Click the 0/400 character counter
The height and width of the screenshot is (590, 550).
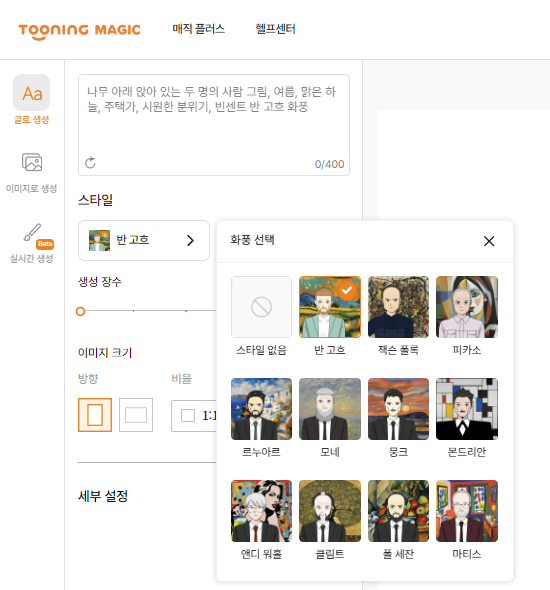click(330, 164)
